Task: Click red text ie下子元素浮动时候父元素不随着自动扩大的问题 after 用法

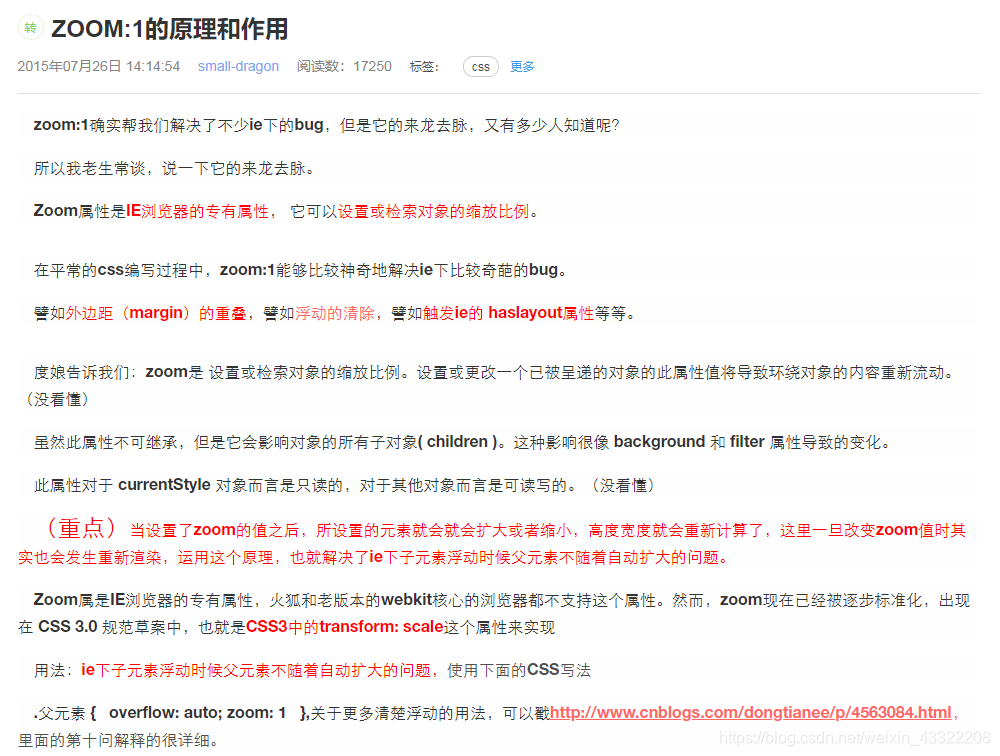Action: (256, 670)
